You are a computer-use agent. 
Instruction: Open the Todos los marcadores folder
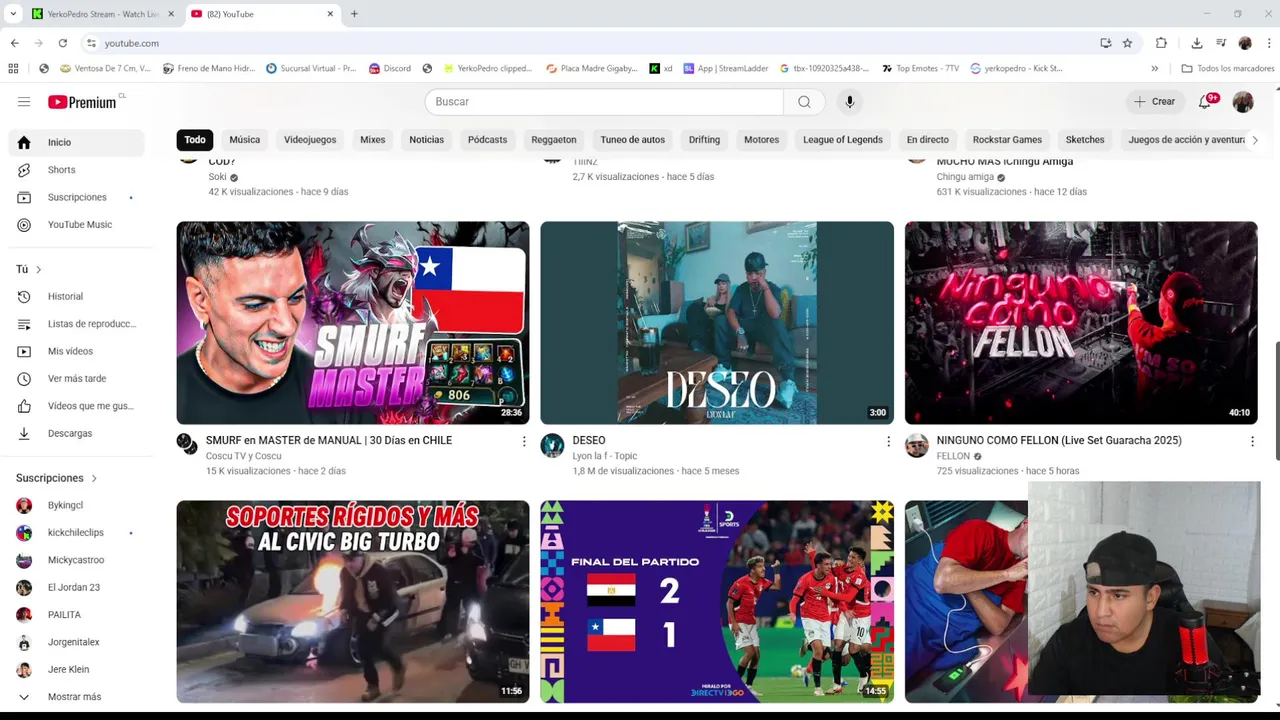pos(1228,69)
